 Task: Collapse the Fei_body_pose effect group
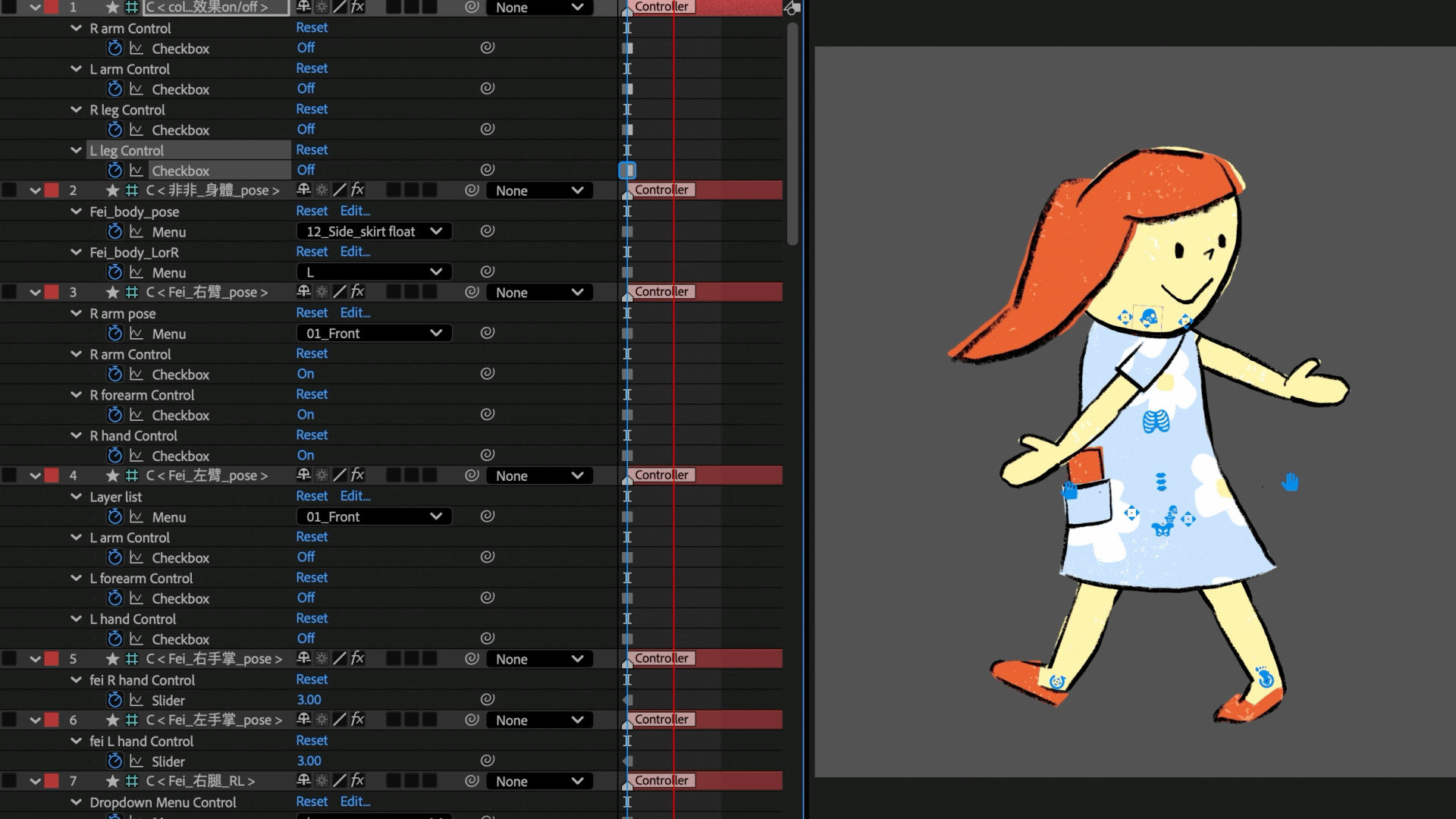tap(76, 212)
